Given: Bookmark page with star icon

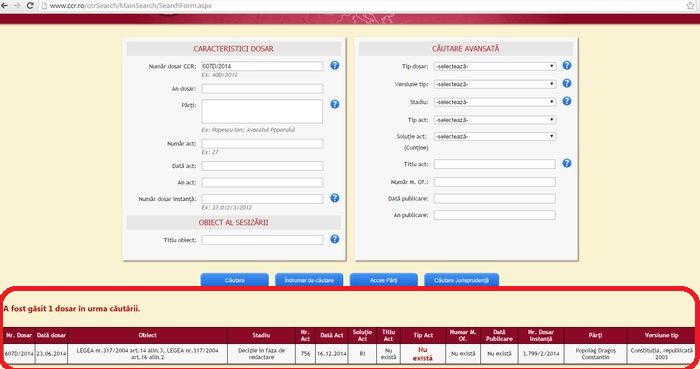Looking at the screenshot, I should click(x=690, y=6).
